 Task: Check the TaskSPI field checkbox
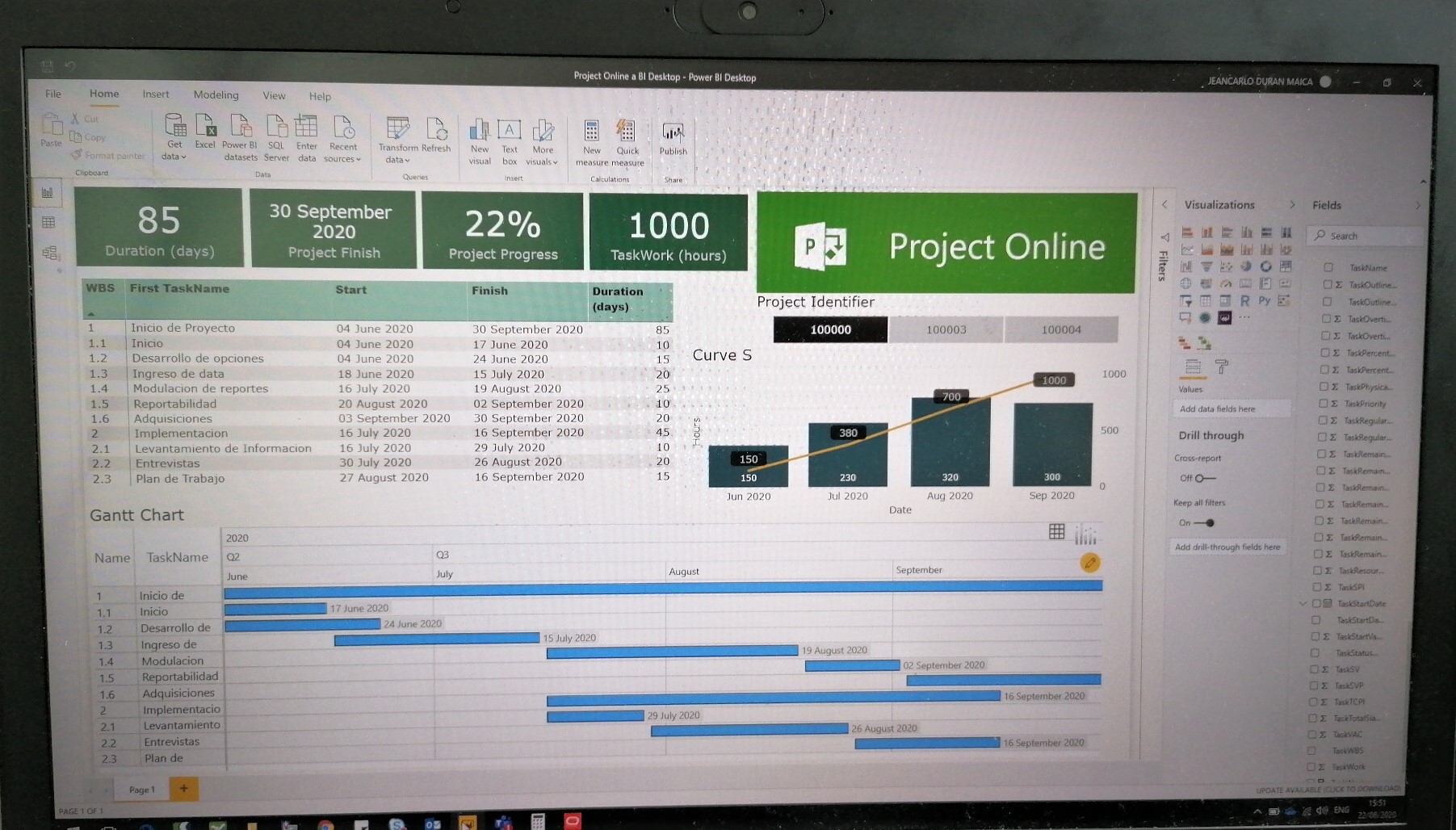pos(1317,587)
